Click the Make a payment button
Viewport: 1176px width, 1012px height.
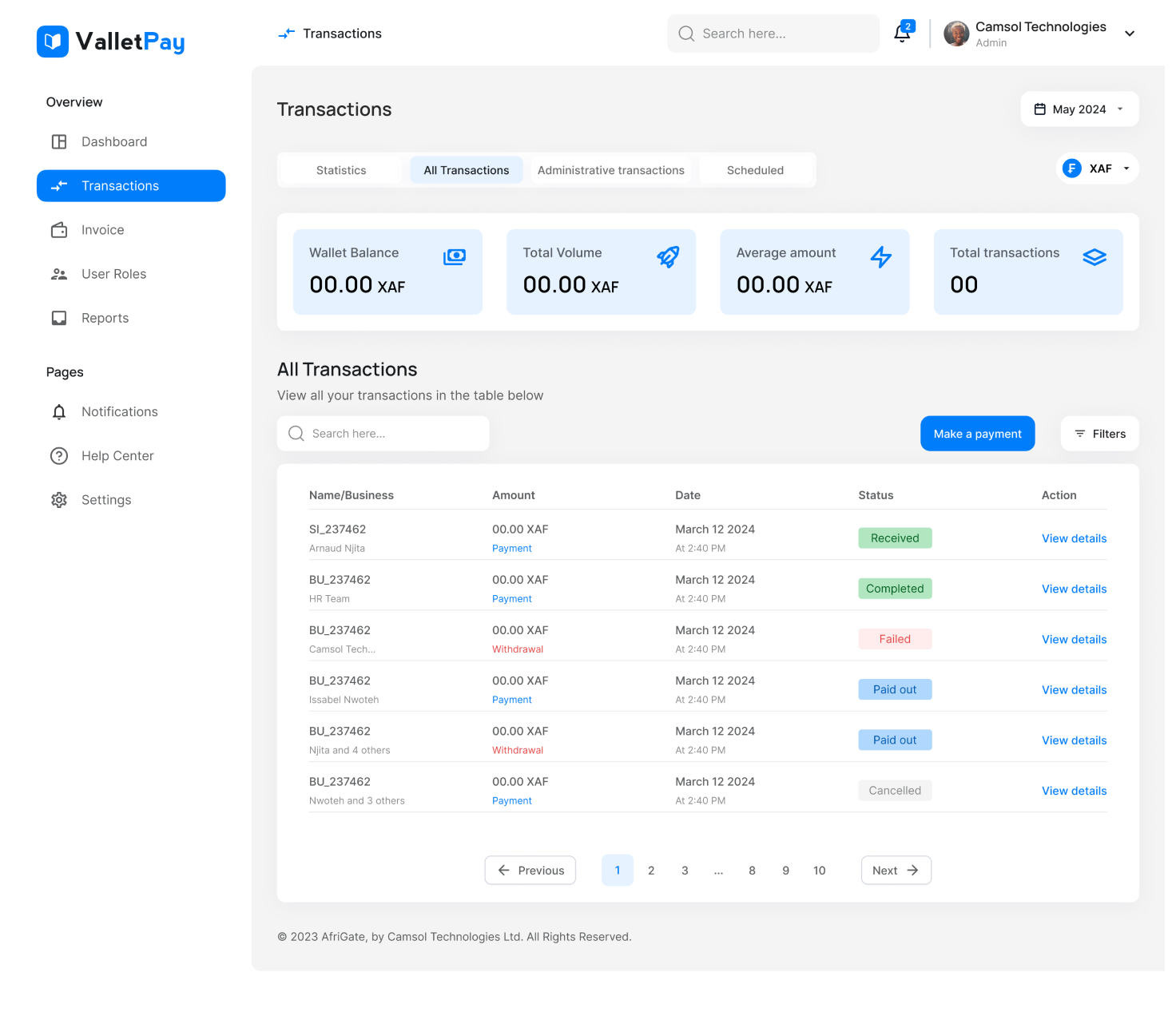(x=977, y=433)
